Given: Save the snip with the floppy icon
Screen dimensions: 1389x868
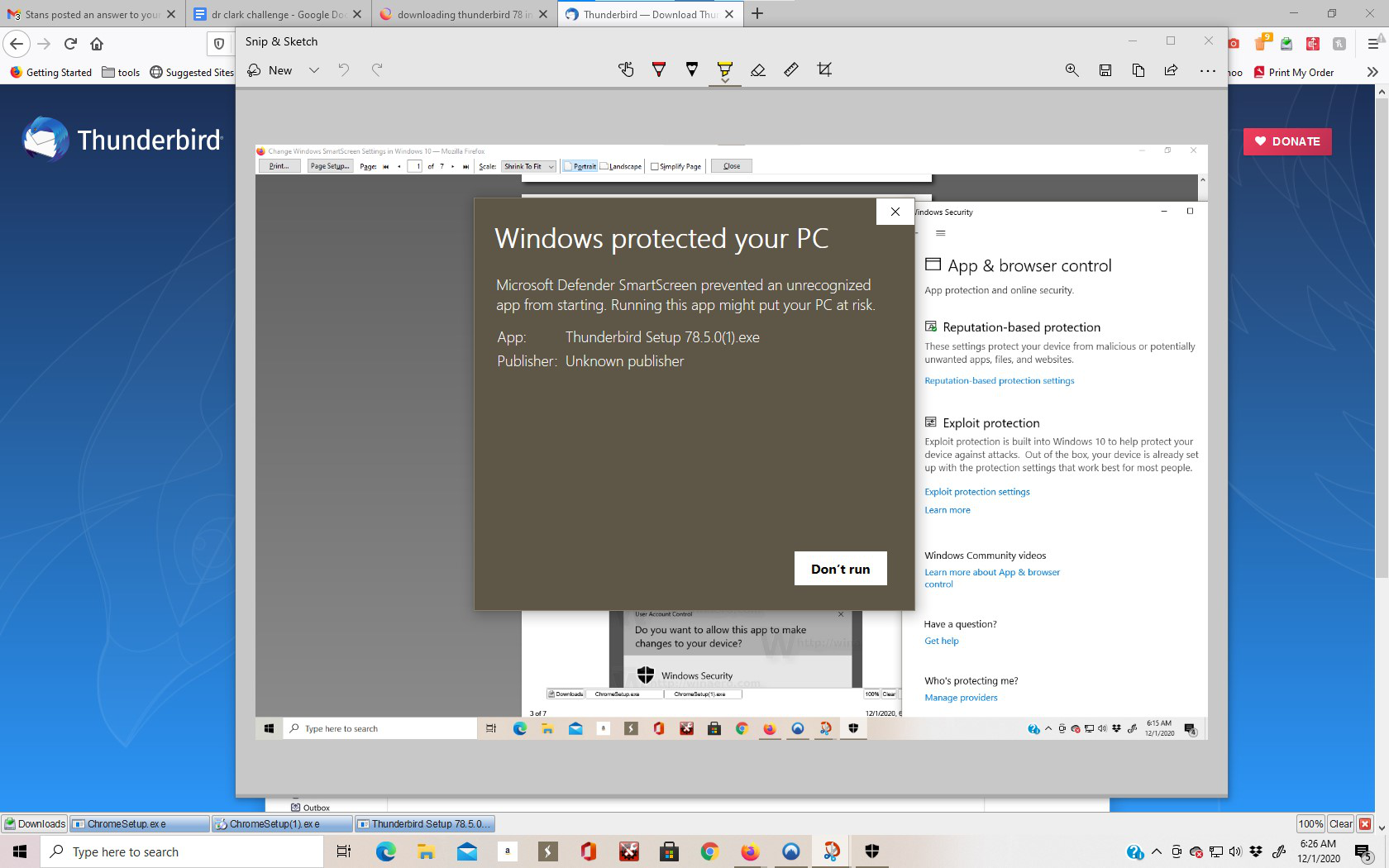Looking at the screenshot, I should tap(1105, 70).
